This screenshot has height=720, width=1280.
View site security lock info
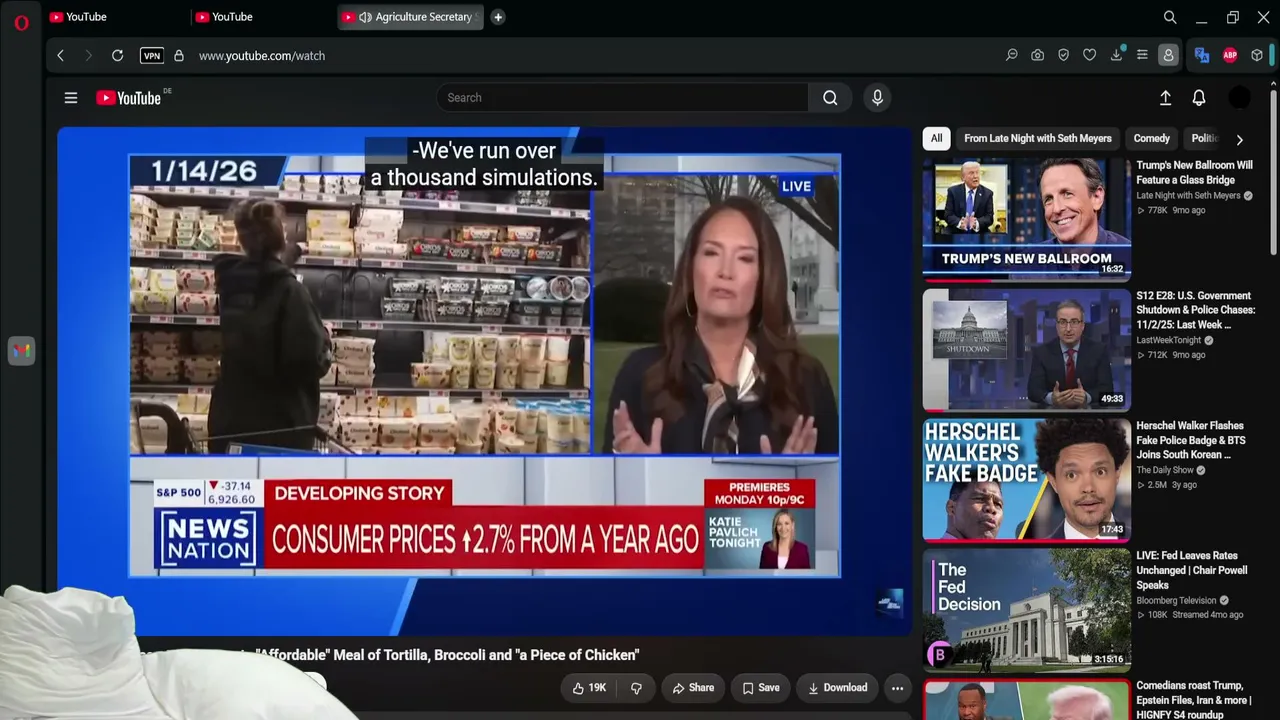point(179,56)
